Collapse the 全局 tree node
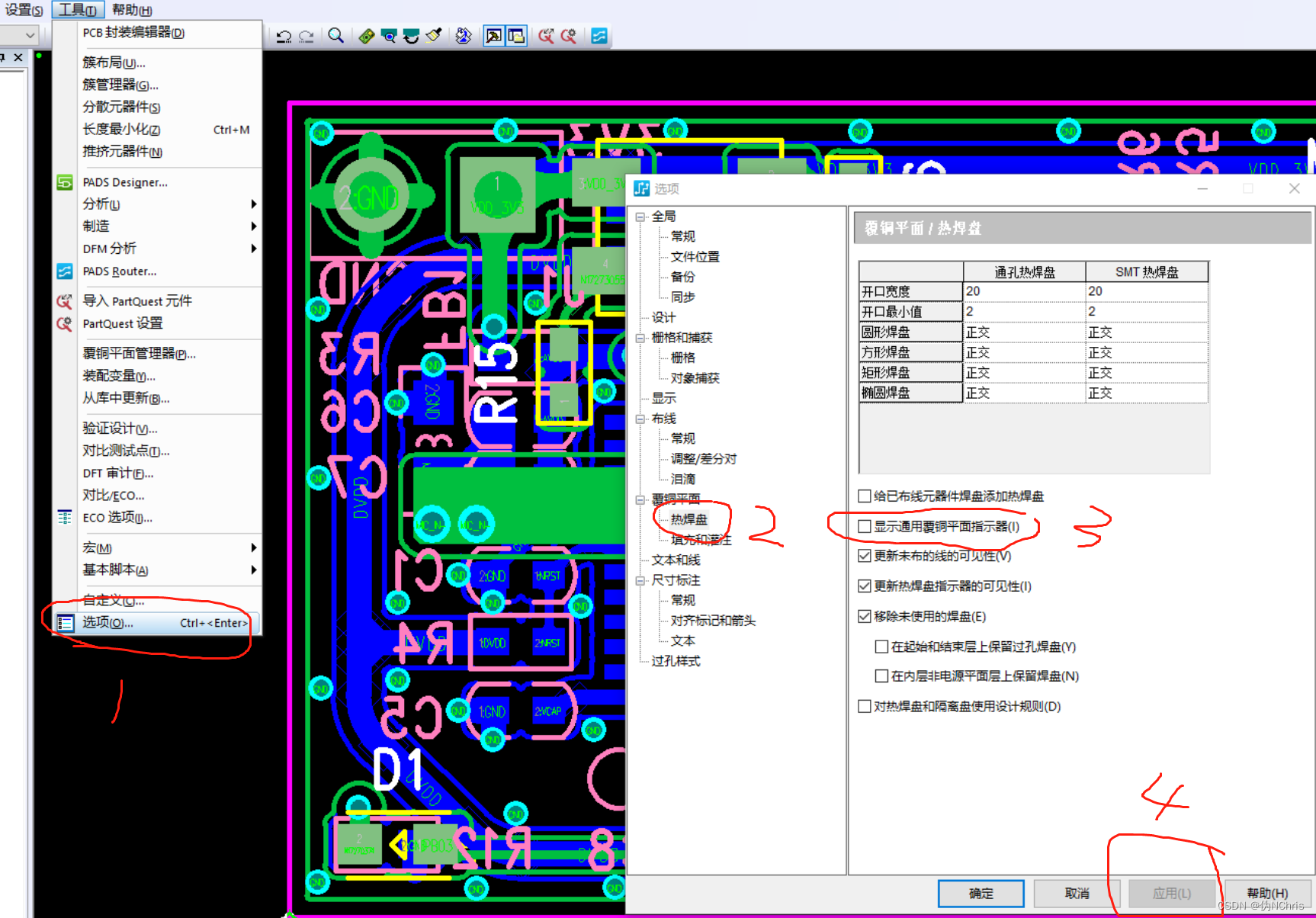The image size is (1316, 918). [640, 217]
